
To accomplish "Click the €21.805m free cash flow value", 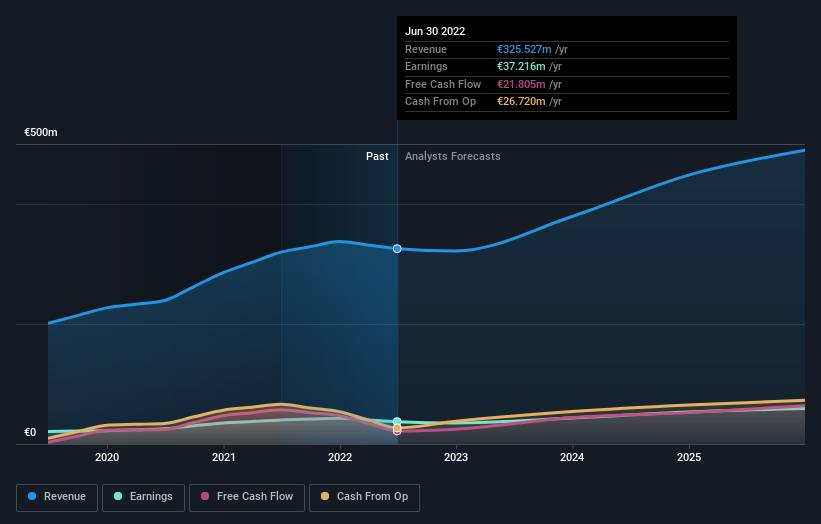I will tap(521, 84).
